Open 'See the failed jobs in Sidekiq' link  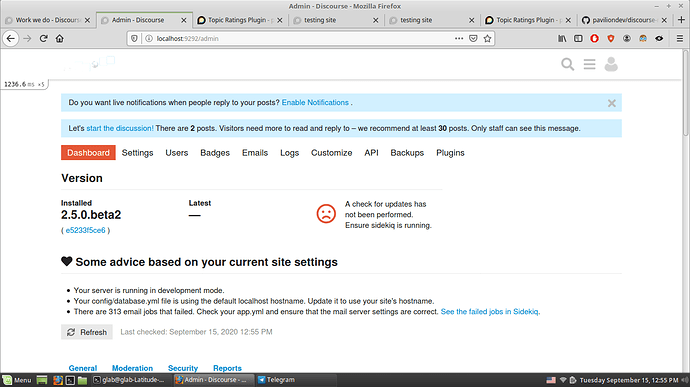(490, 312)
